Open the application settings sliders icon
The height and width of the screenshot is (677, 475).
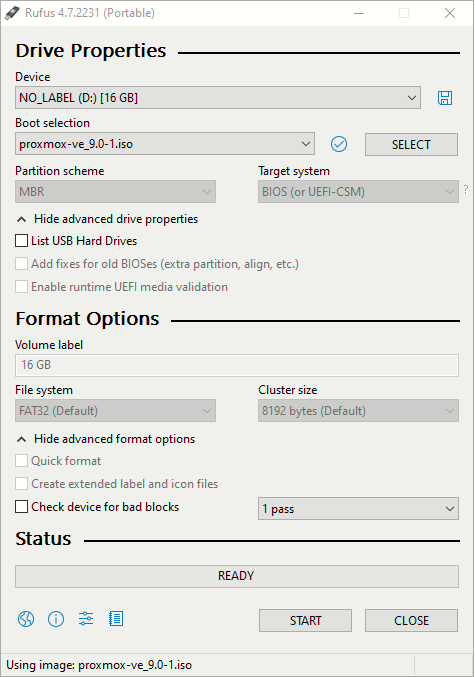tap(86, 619)
